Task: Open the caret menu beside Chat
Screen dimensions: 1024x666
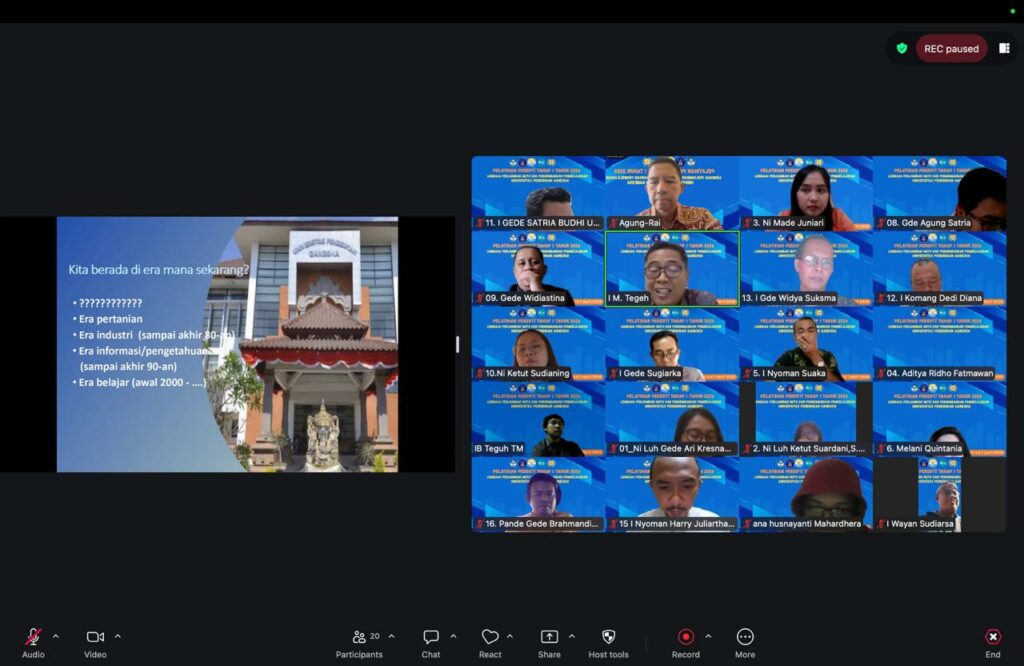Action: tap(453, 636)
